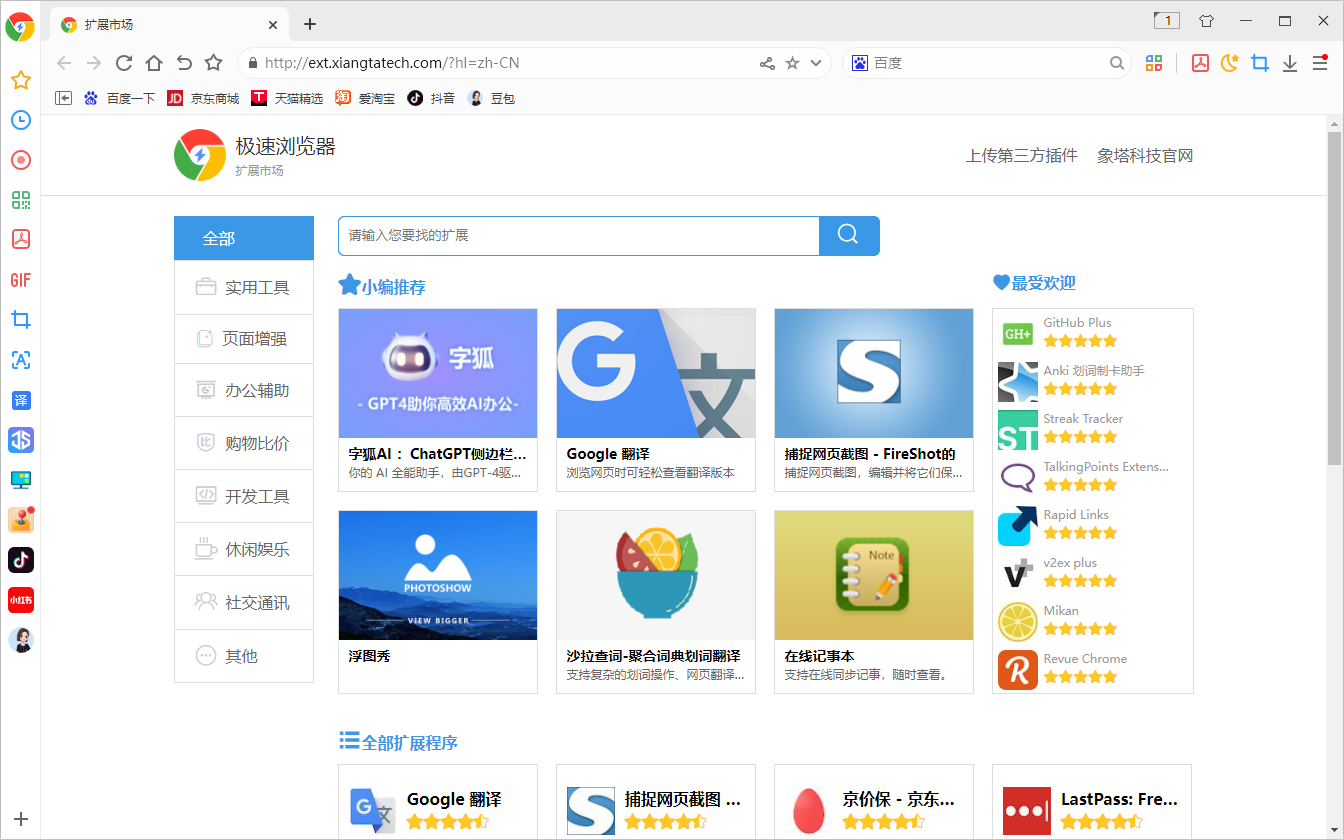Open the 在线记事本 extension thumbnail
1344x840 pixels.
(x=874, y=576)
